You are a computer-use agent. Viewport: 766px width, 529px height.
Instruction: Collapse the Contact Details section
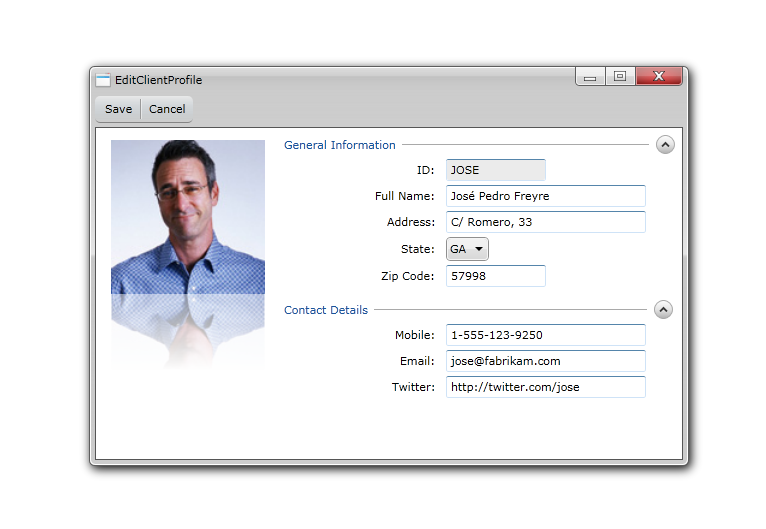pyautogui.click(x=664, y=310)
